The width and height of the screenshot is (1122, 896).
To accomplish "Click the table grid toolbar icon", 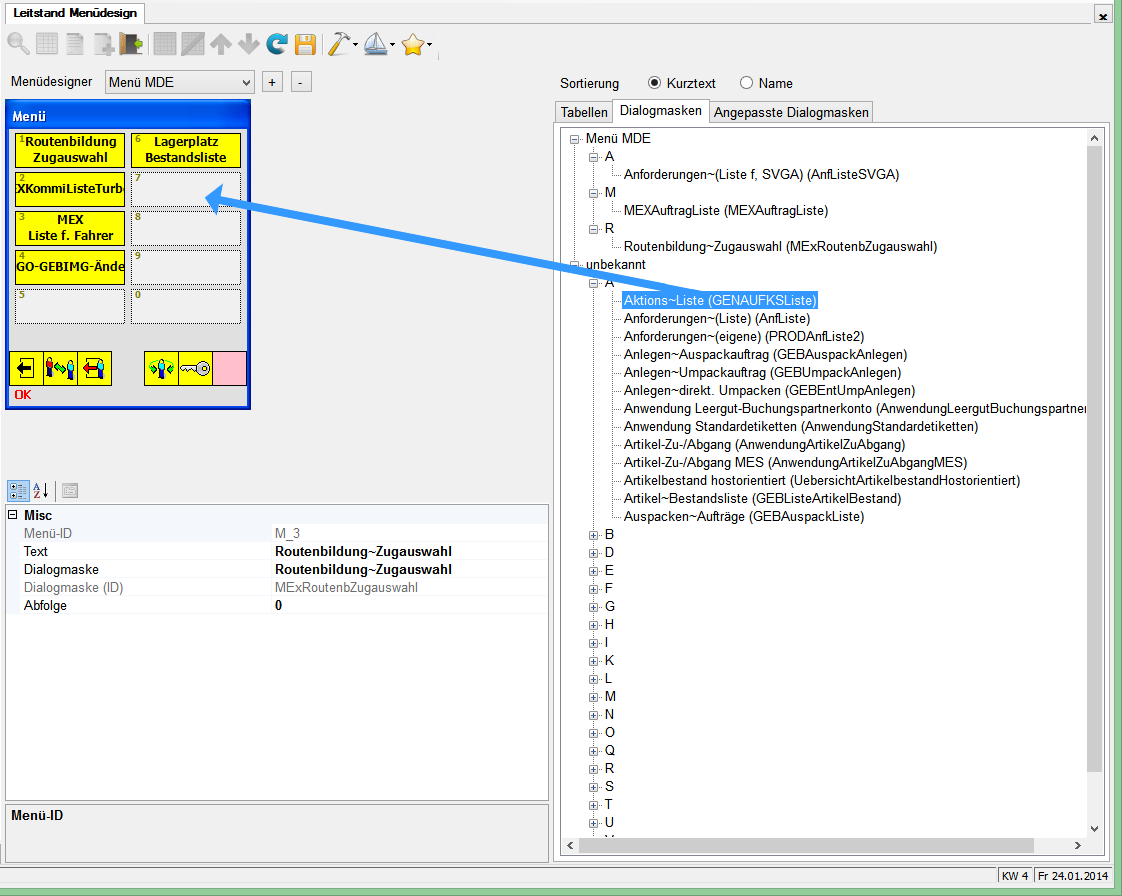I will pos(47,44).
